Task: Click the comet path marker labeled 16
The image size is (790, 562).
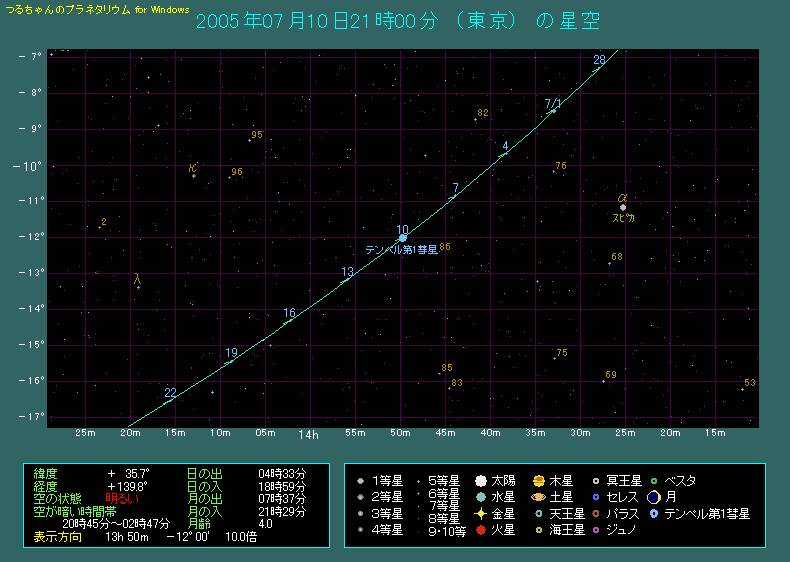Action: pyautogui.click(x=287, y=322)
